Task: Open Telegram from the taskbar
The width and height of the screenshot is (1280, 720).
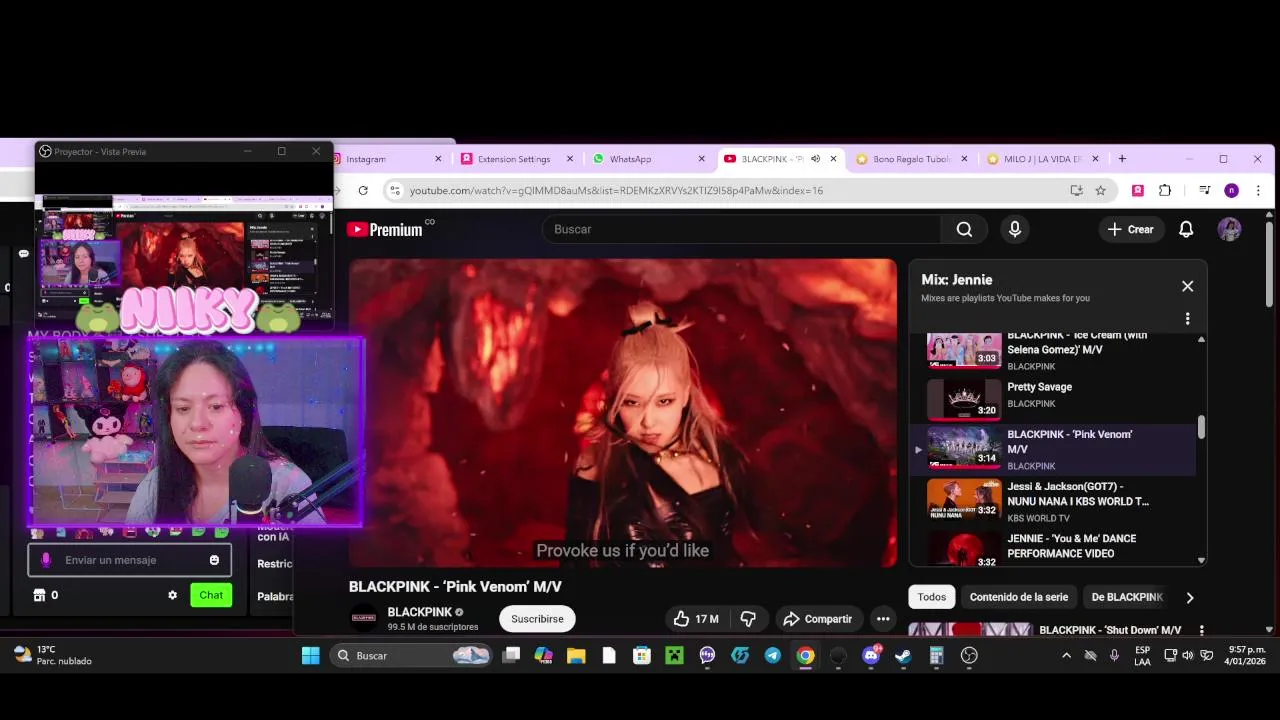Action: point(772,655)
